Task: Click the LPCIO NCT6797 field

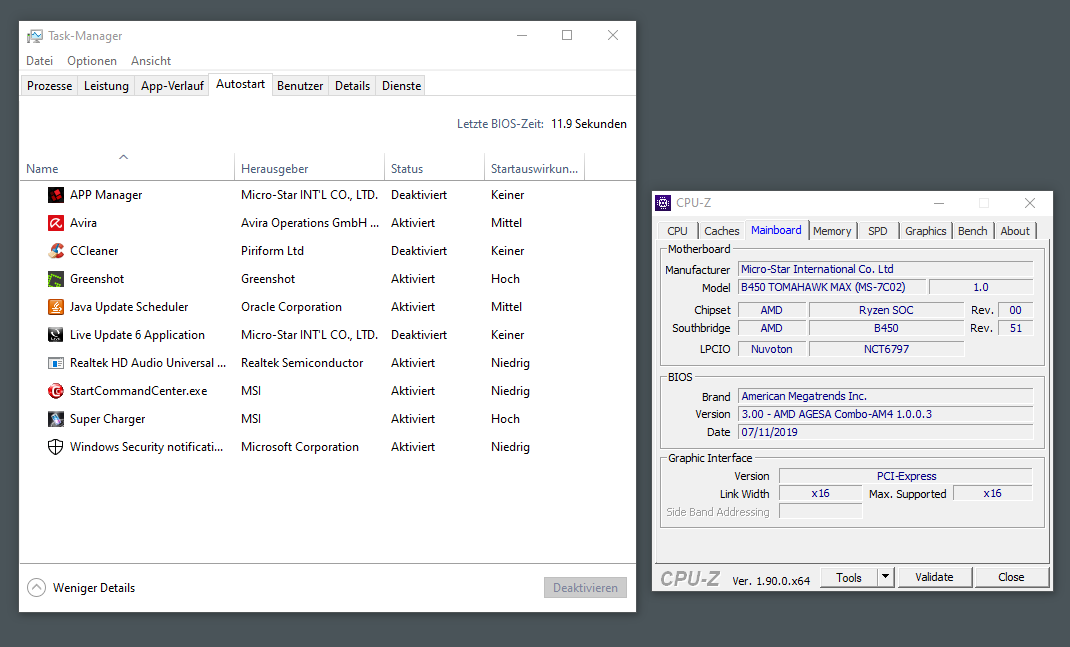Action: click(886, 349)
